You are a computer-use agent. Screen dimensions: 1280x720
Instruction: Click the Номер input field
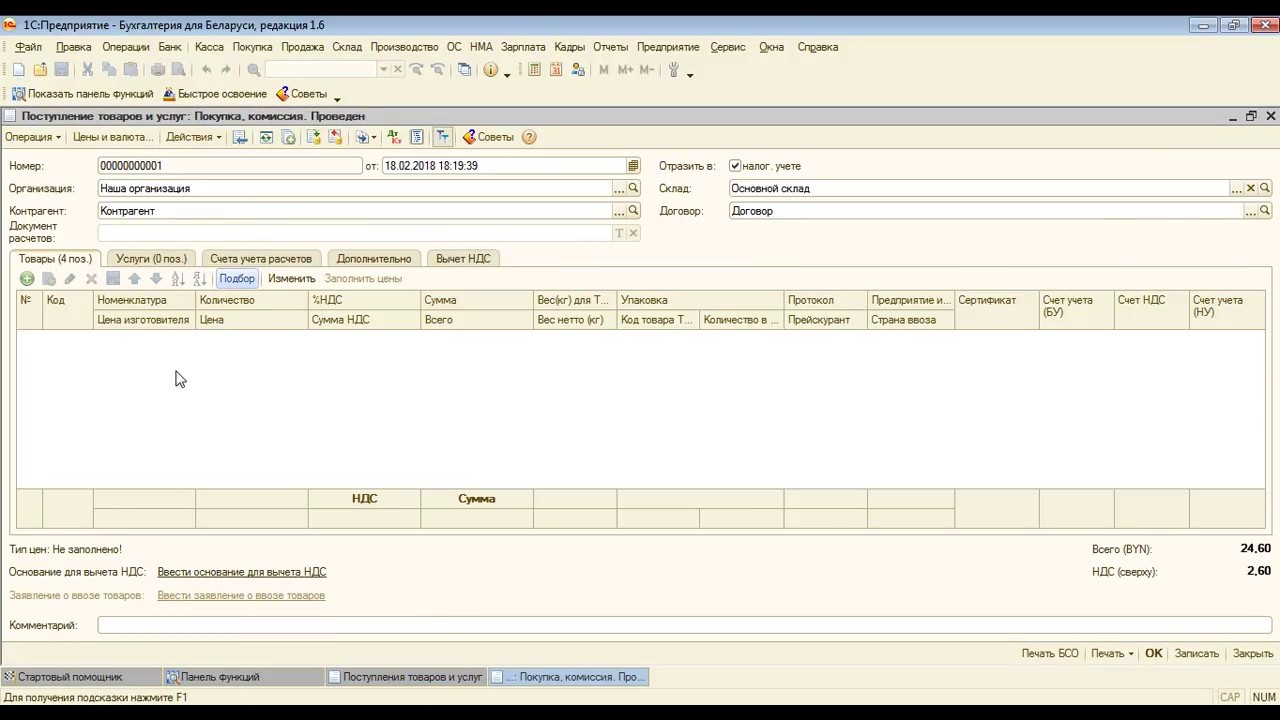(x=230, y=166)
